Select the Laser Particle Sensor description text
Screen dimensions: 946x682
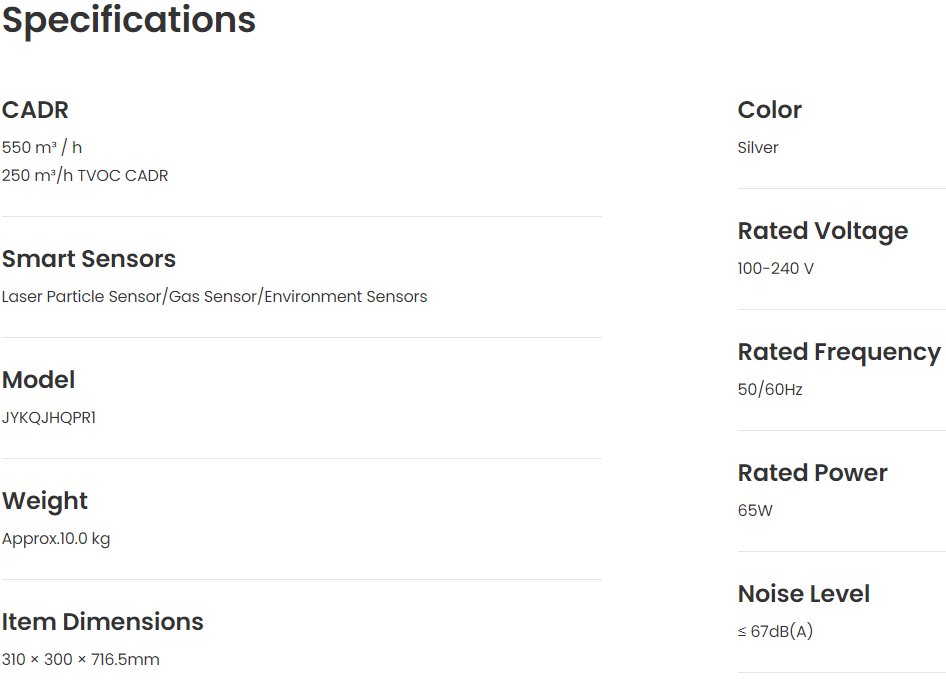(214, 297)
